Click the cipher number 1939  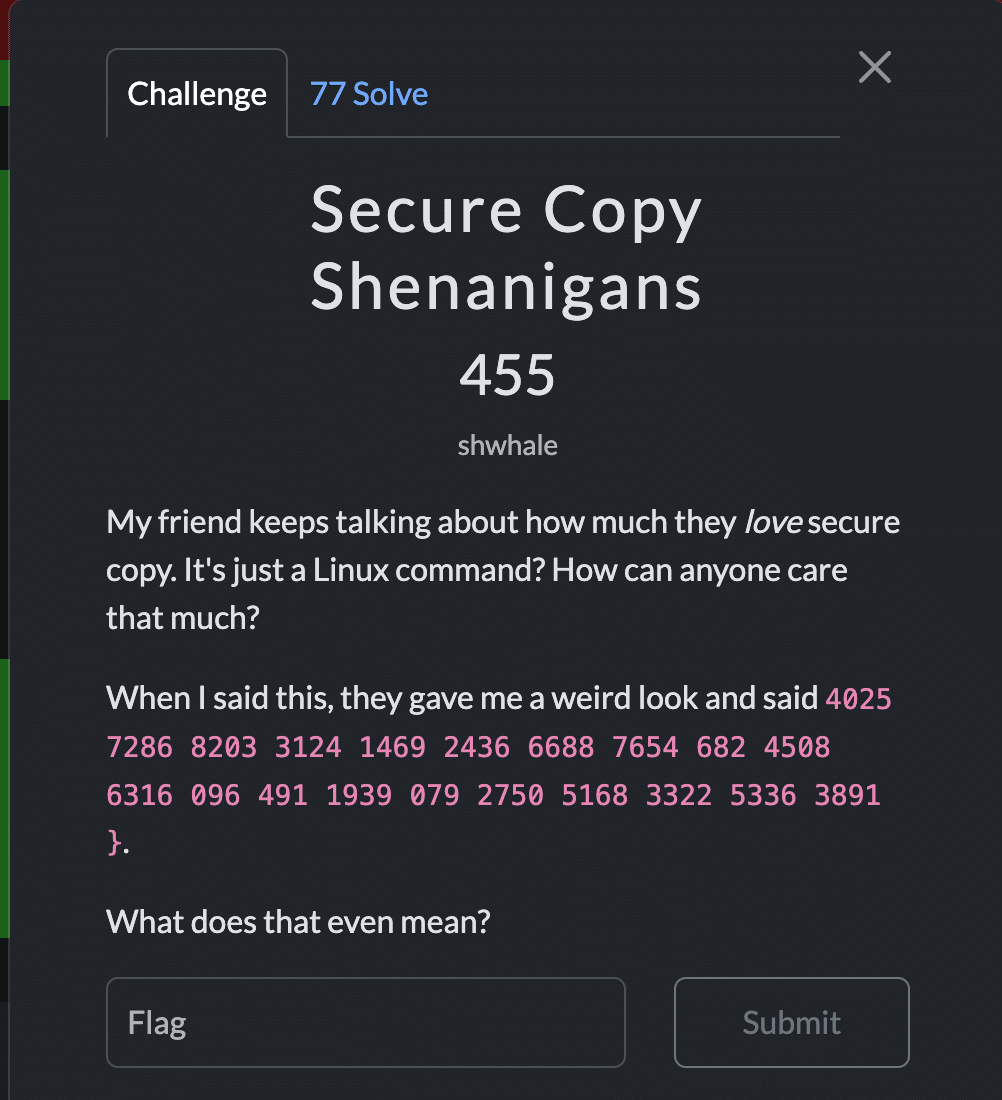(359, 796)
